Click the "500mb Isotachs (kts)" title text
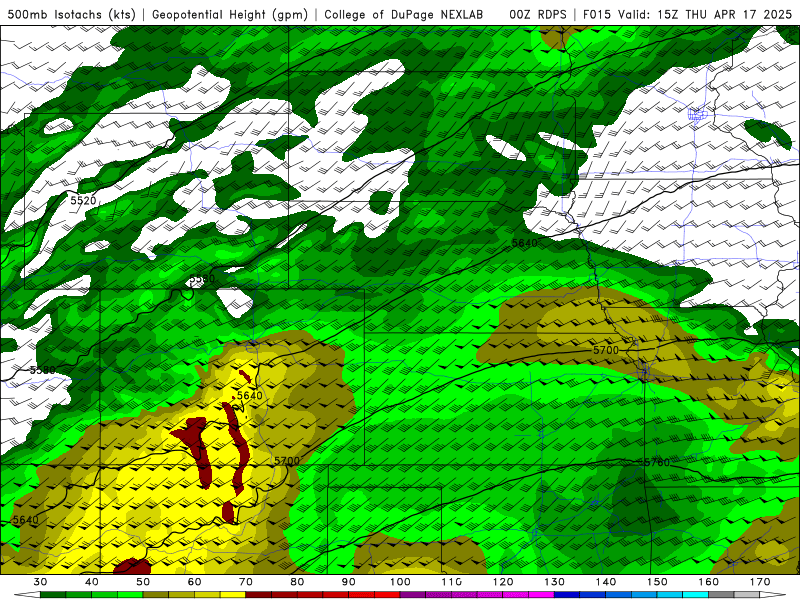The image size is (800, 600). tap(72, 15)
